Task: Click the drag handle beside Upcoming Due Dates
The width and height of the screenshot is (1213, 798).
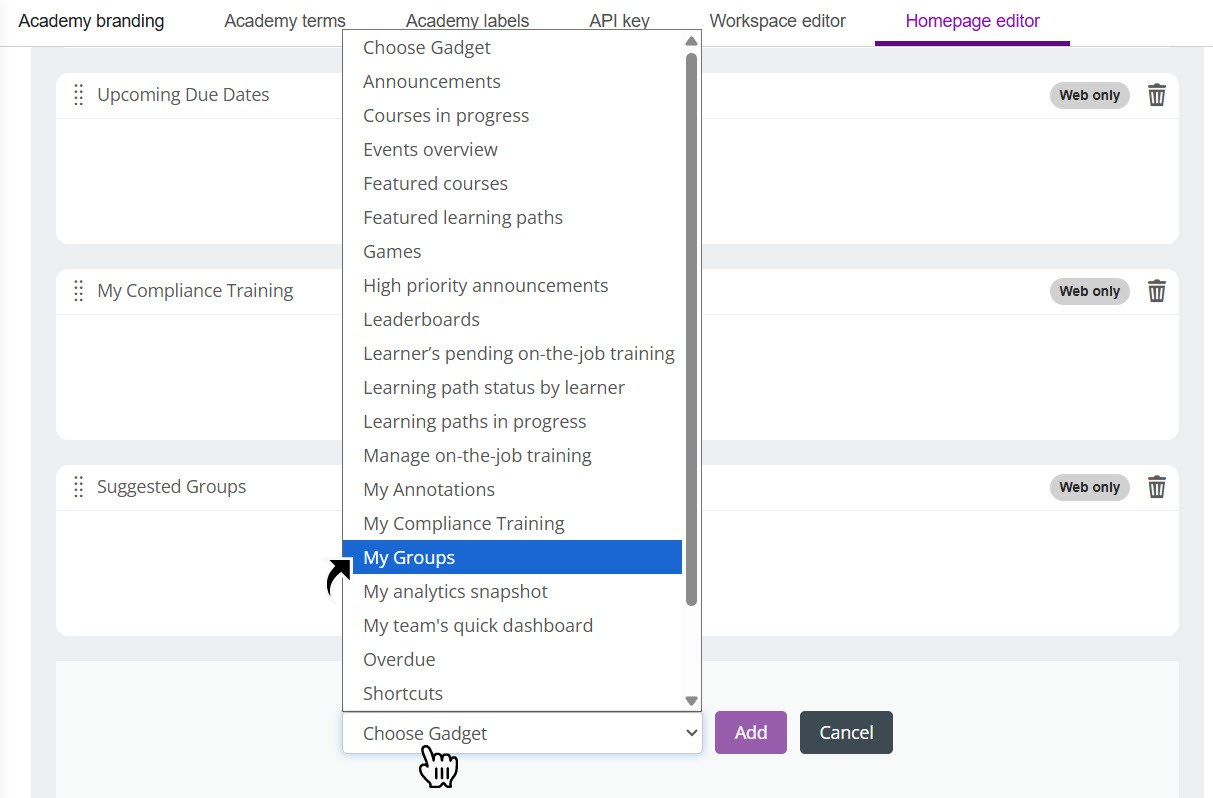Action: click(78, 95)
